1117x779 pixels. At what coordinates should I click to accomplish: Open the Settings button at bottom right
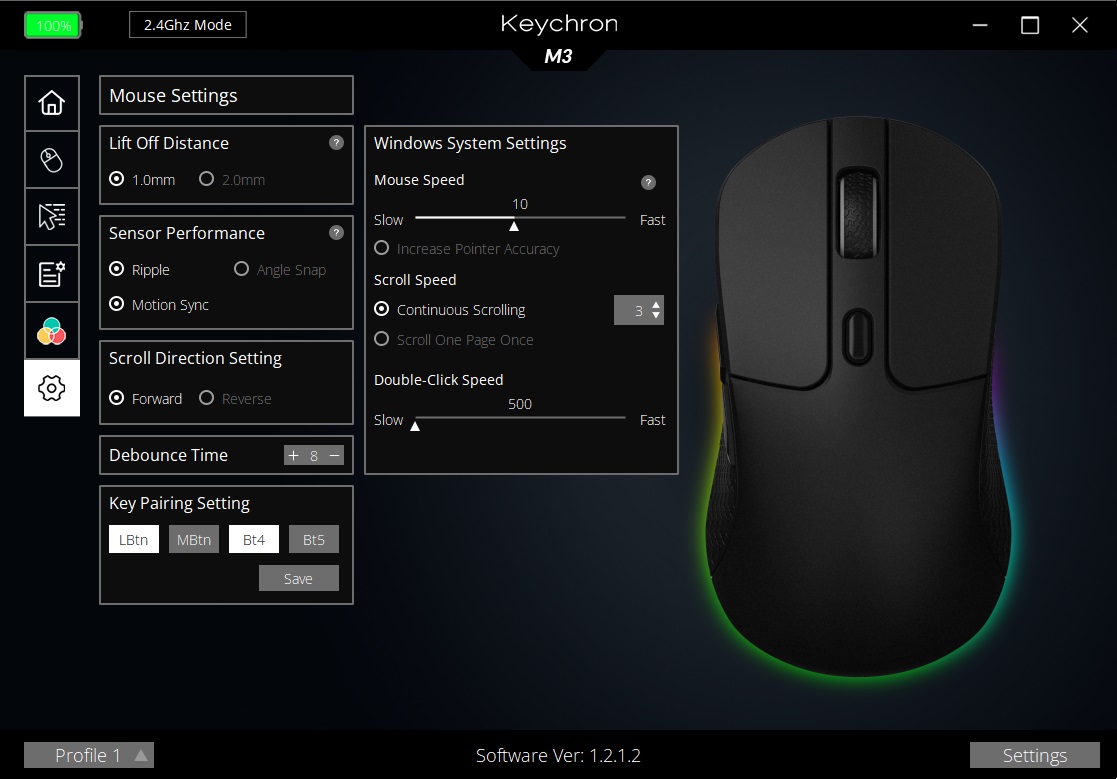[1034, 755]
